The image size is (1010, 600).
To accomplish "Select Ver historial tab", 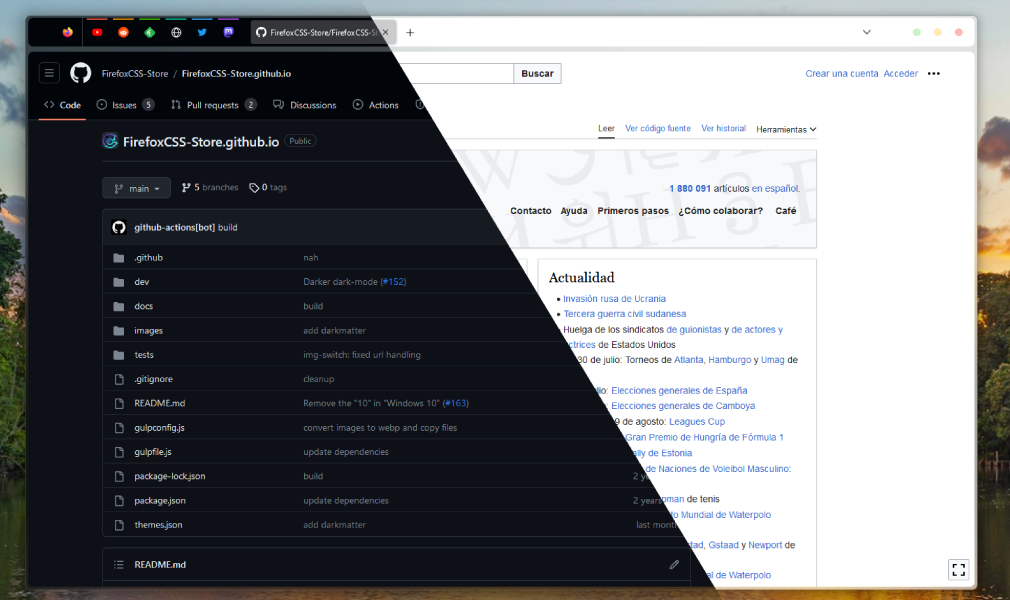I will point(723,128).
